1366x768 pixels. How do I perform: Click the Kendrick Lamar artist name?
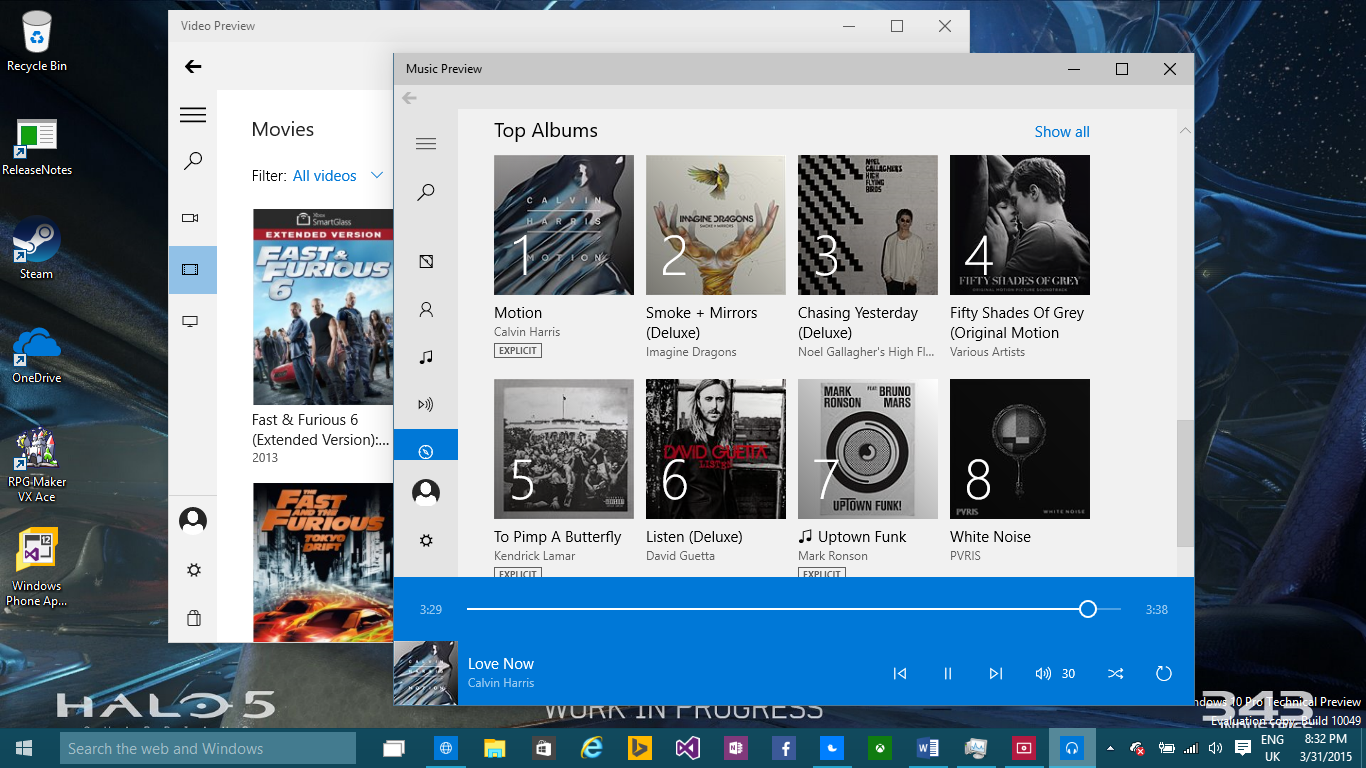click(534, 556)
